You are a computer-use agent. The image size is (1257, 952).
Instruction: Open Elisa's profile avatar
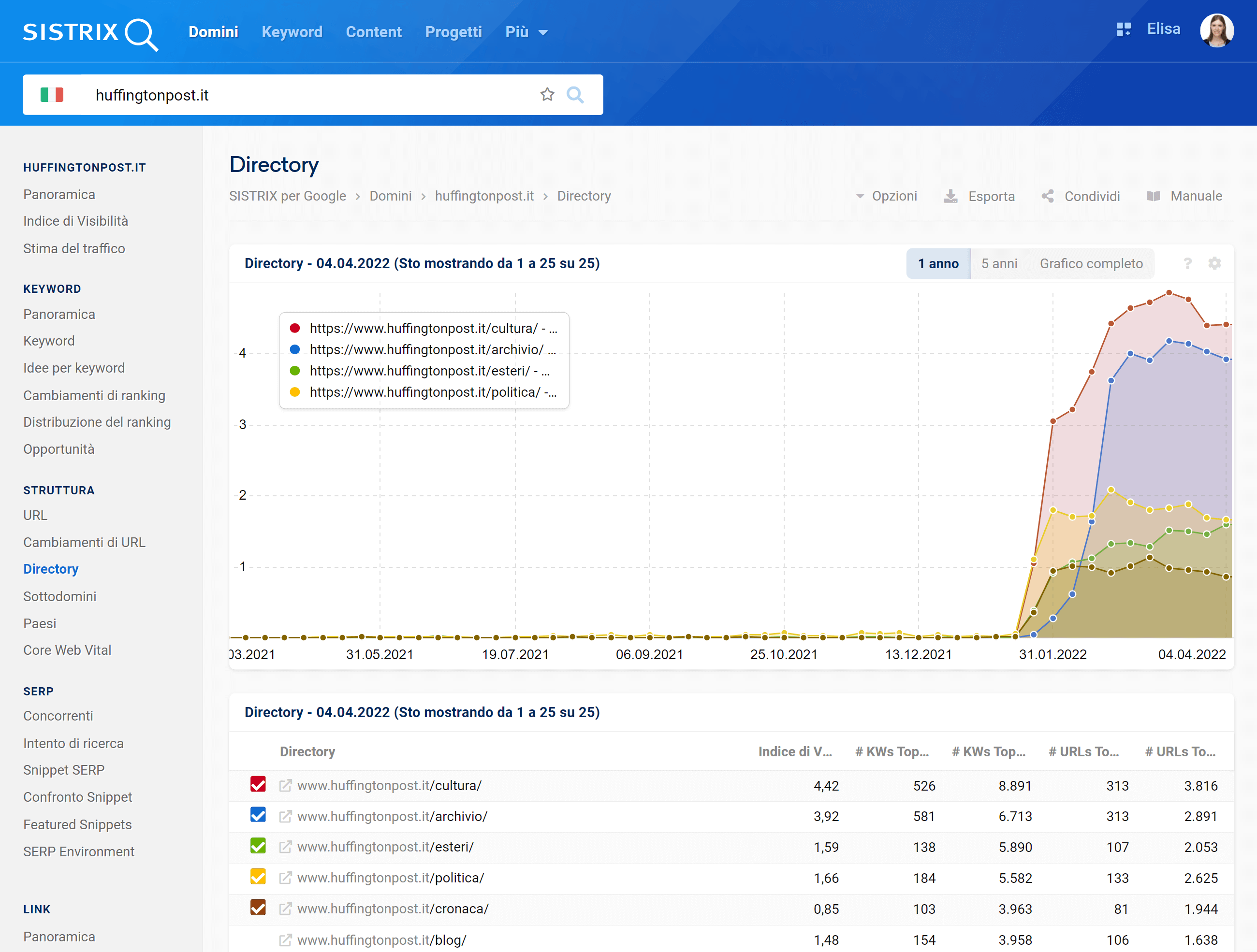pos(1217,30)
